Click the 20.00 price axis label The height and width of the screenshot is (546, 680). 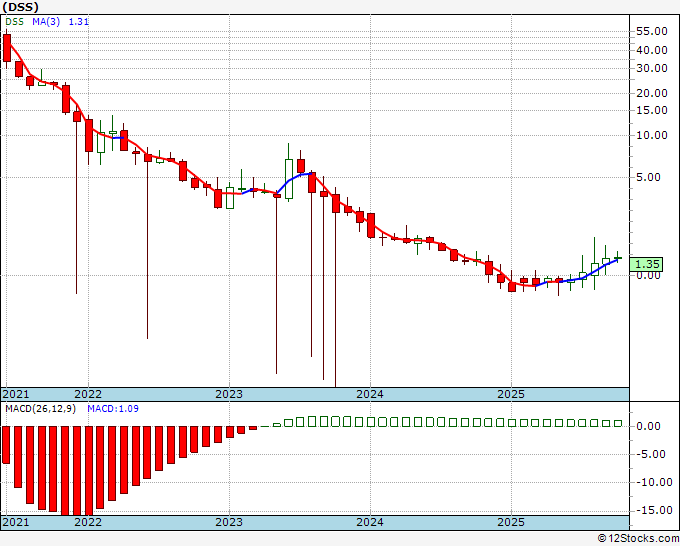point(651,93)
